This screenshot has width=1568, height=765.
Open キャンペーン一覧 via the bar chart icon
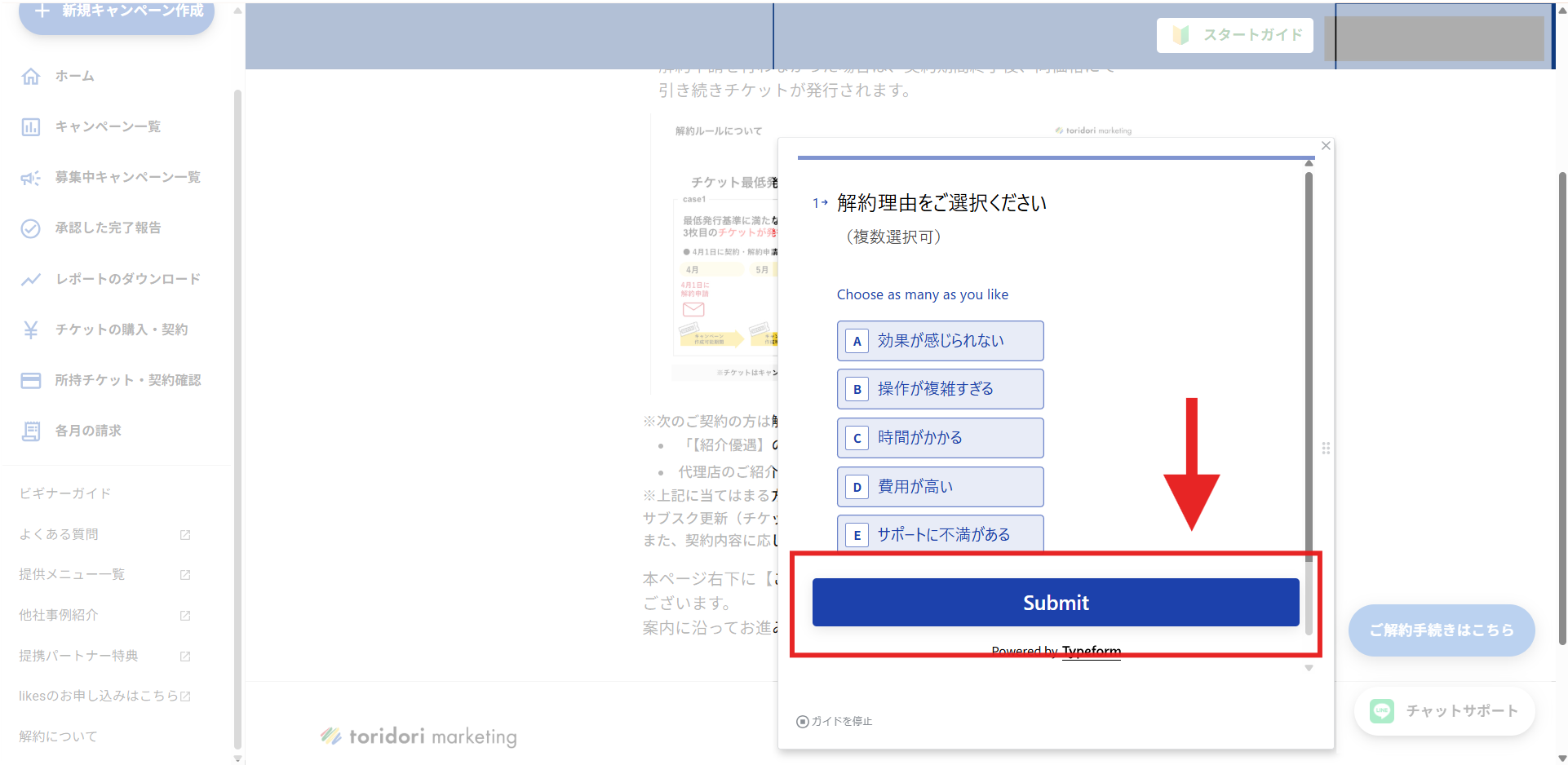point(31,126)
